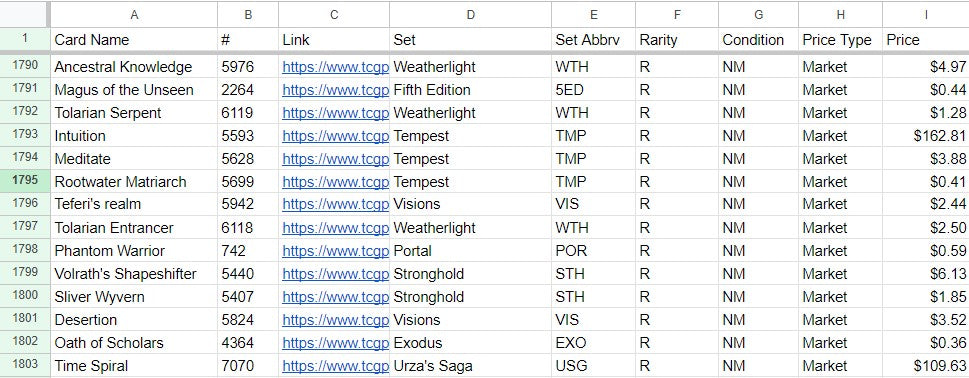Open the Desertion row's tcgplayer link
Viewport: 969px width, 378px height.
click(336, 320)
